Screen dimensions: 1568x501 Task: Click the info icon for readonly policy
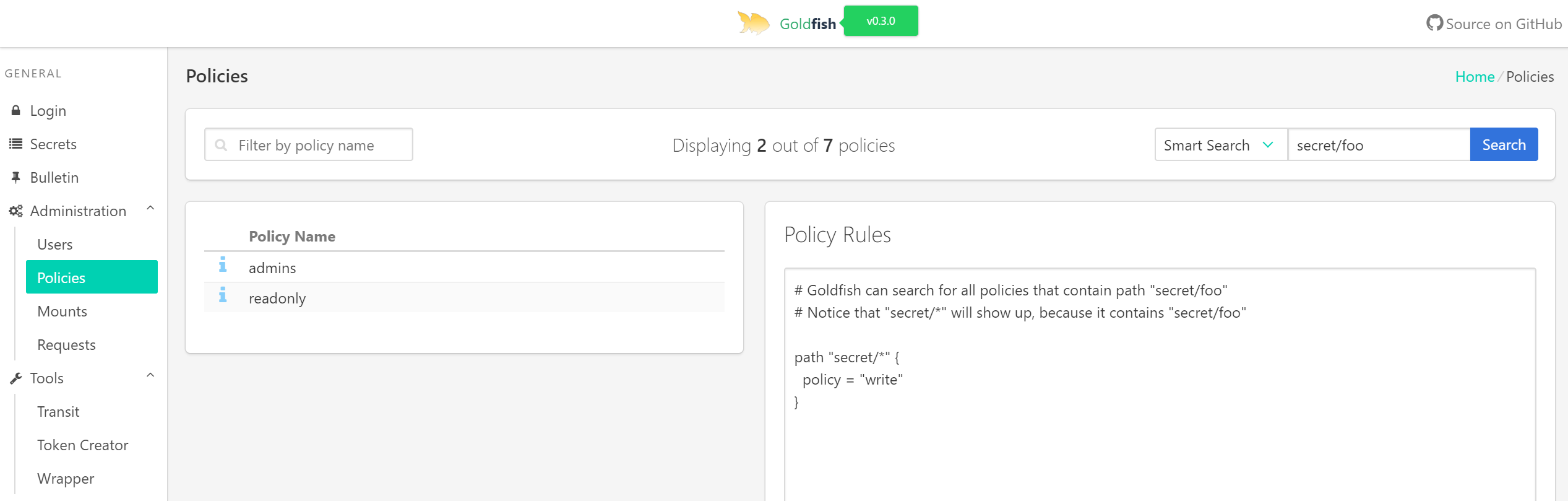223,295
